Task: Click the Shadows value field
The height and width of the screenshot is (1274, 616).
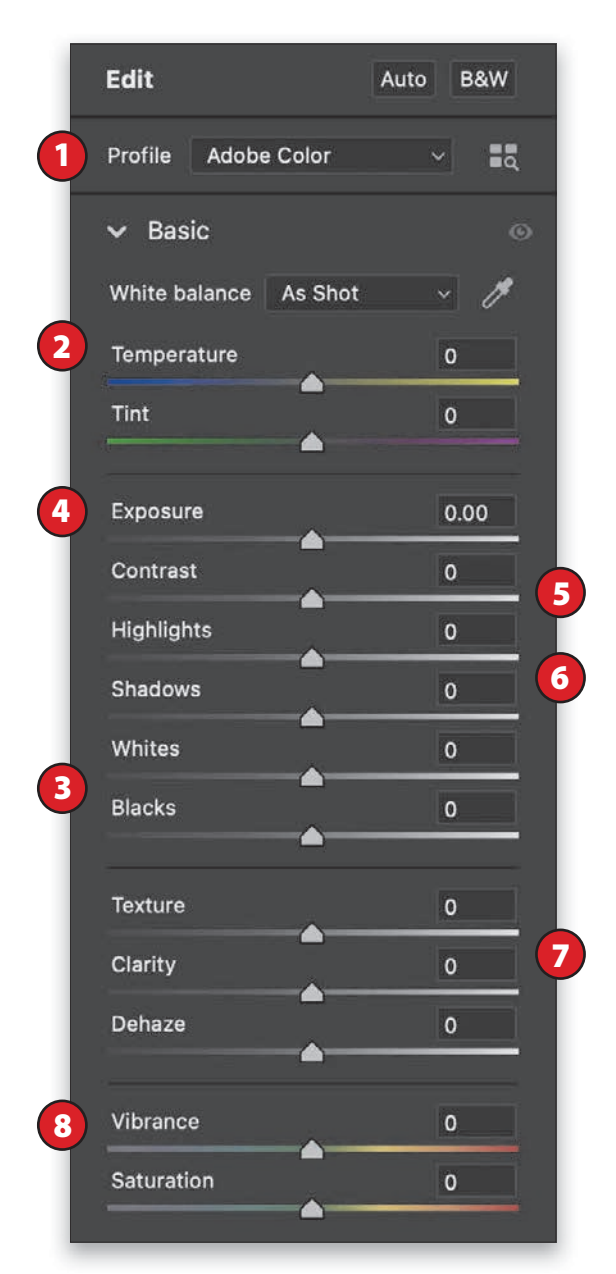Action: pos(477,690)
